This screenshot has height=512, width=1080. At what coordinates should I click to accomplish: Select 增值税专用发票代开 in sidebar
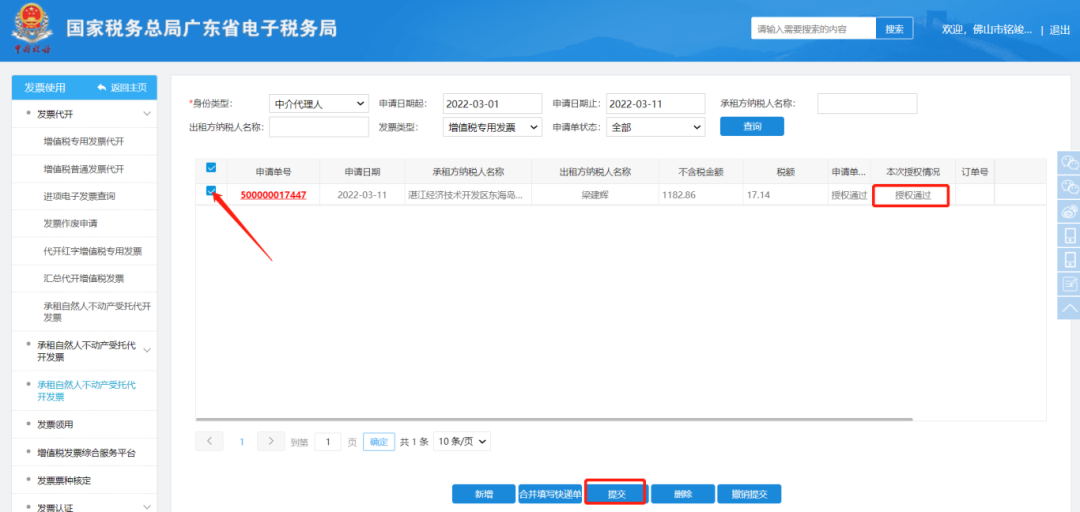[x=84, y=141]
